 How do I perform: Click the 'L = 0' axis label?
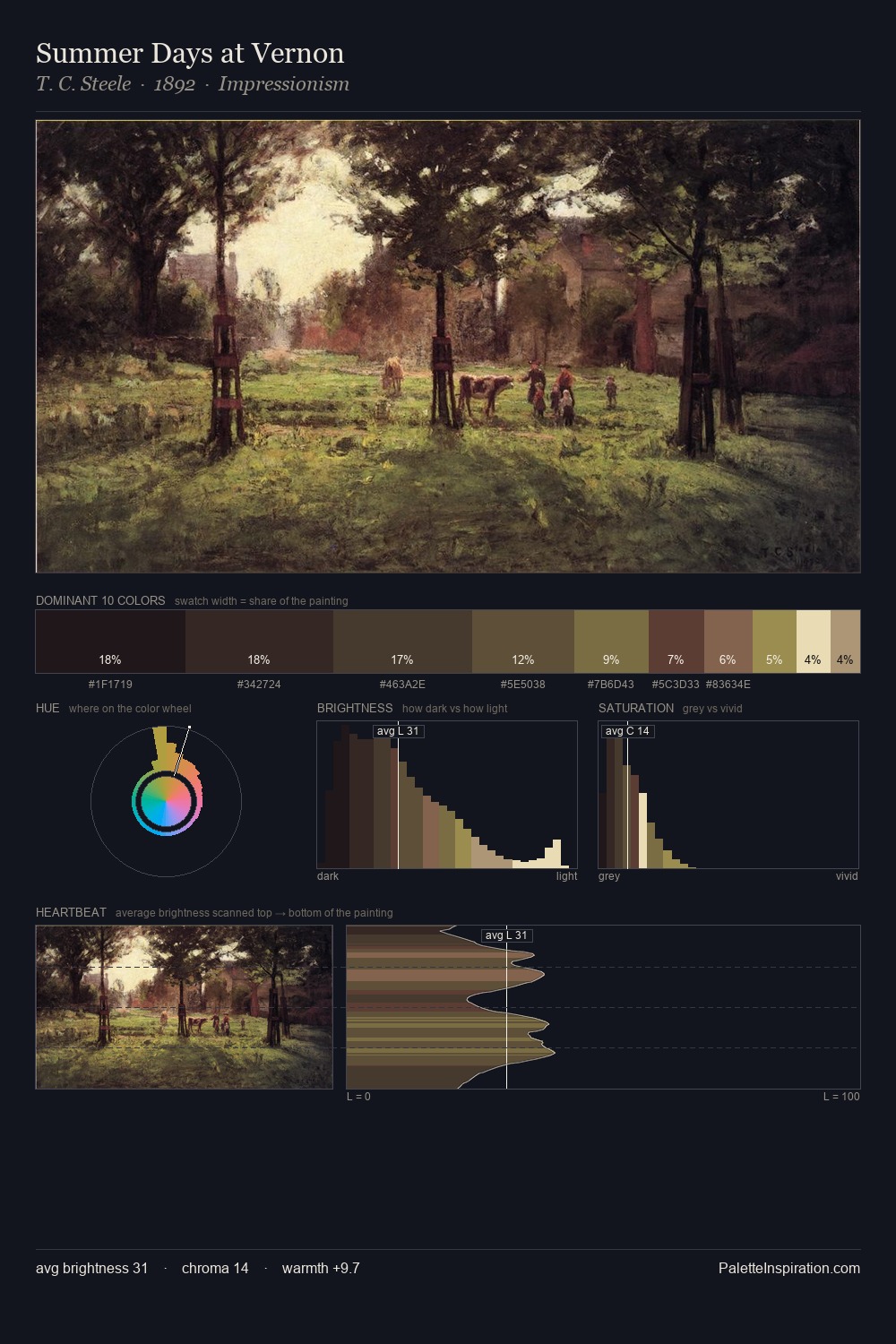[358, 1097]
